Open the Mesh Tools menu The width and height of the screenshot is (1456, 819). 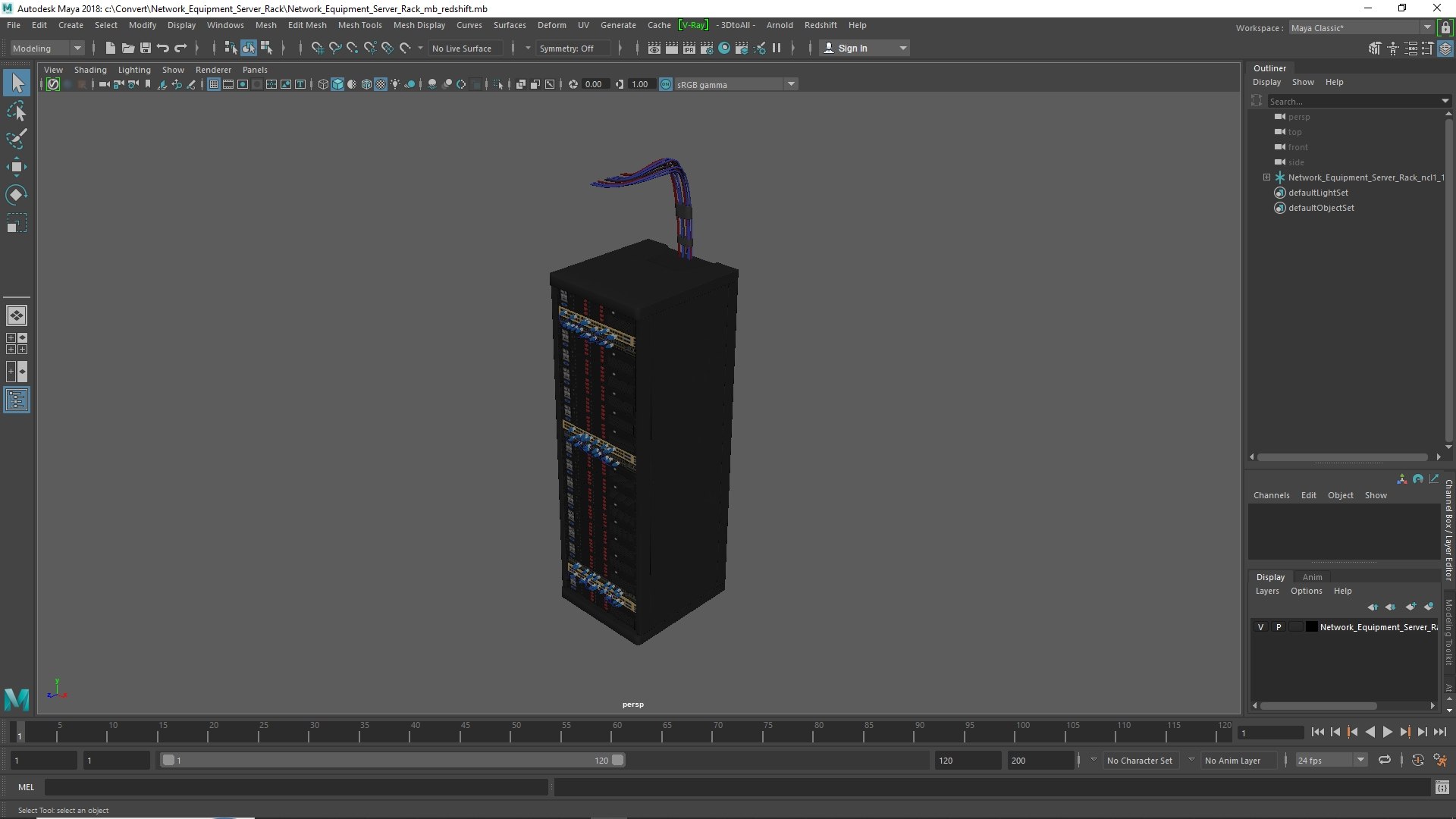pyautogui.click(x=359, y=25)
